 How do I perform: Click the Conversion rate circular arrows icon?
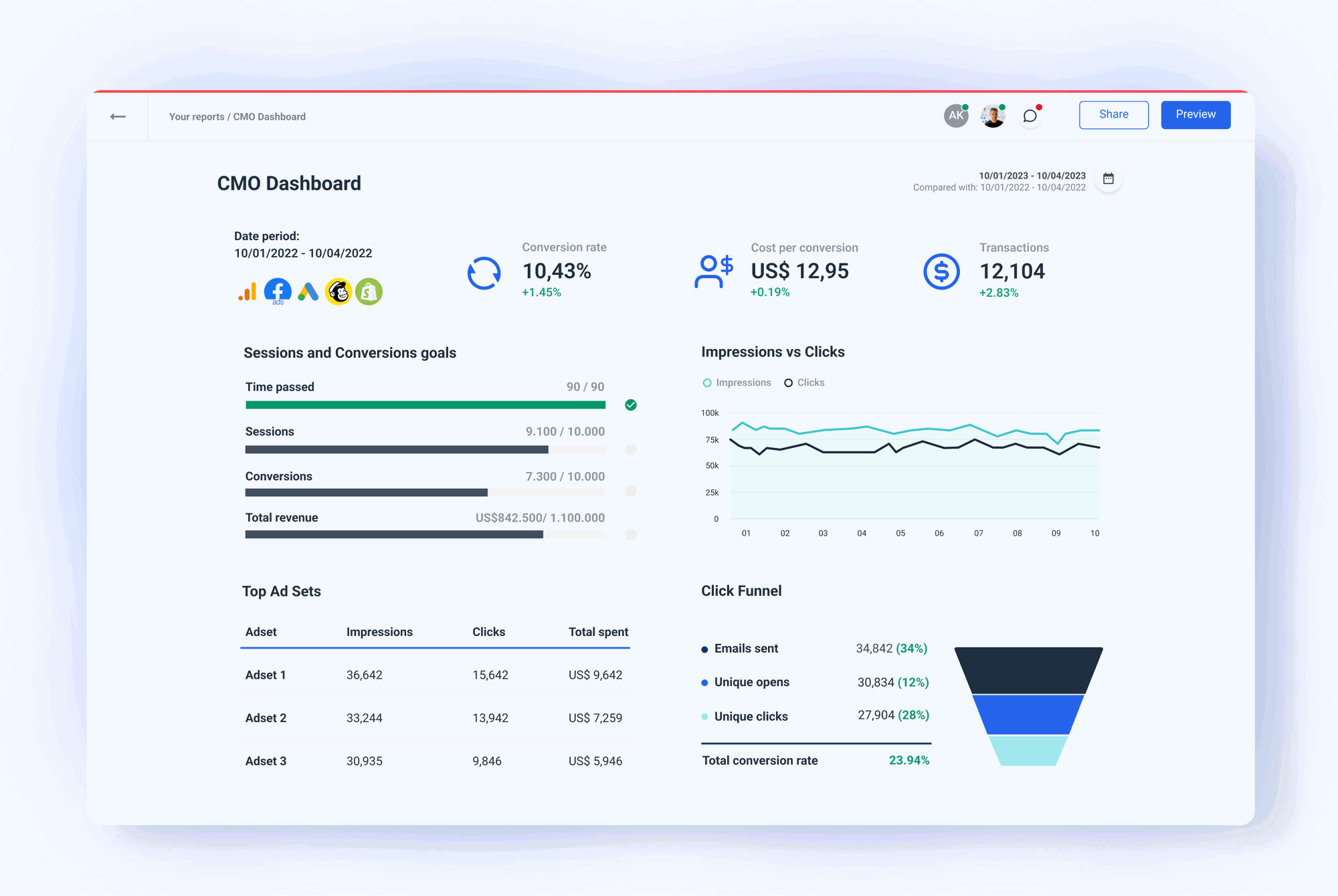pos(484,272)
